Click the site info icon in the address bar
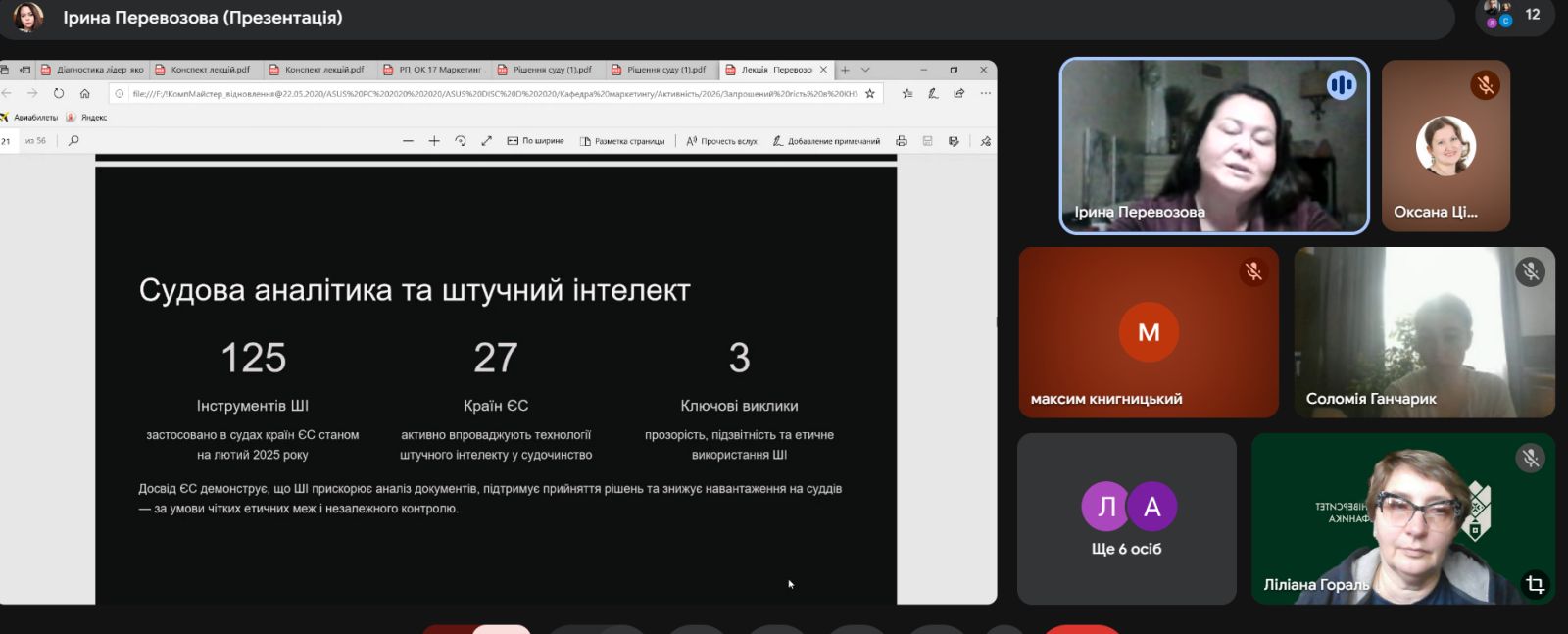The height and width of the screenshot is (634, 1568). tap(120, 93)
